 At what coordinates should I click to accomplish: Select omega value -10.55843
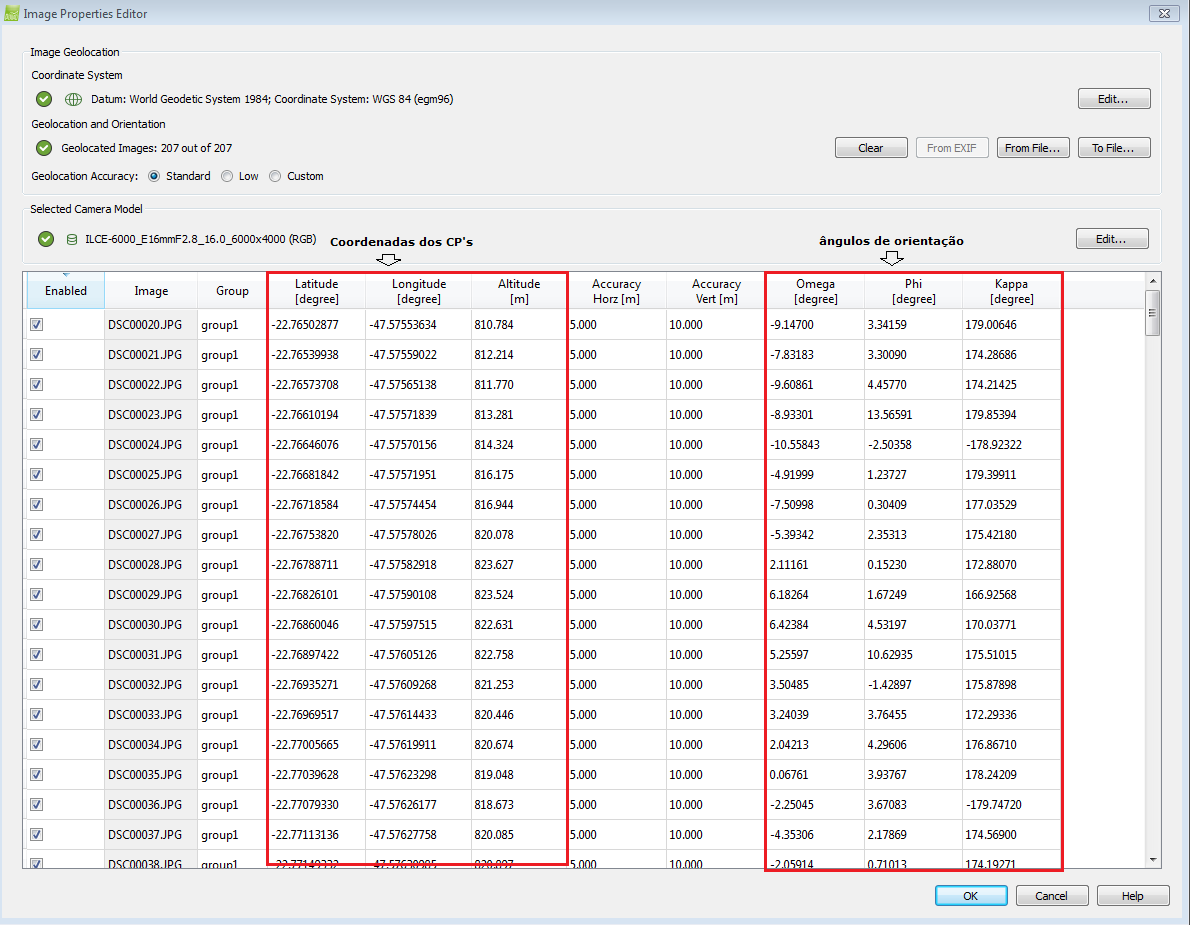pos(816,445)
